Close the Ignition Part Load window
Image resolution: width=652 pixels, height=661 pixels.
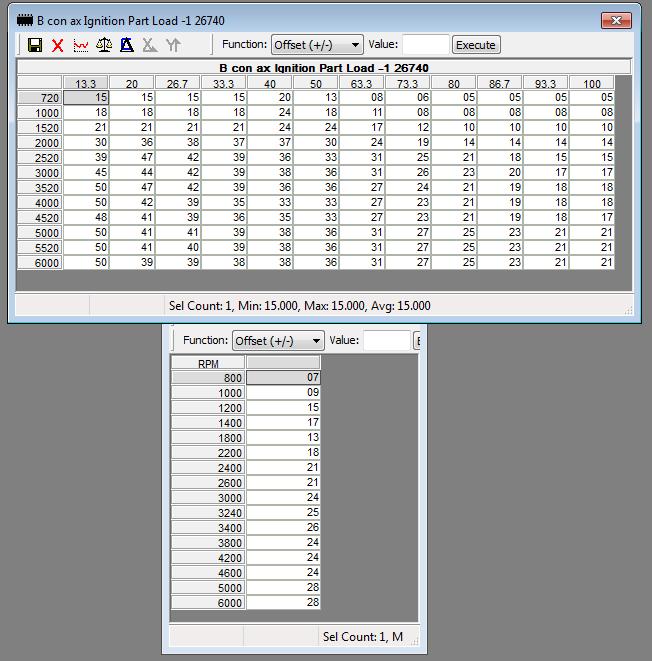(615, 19)
